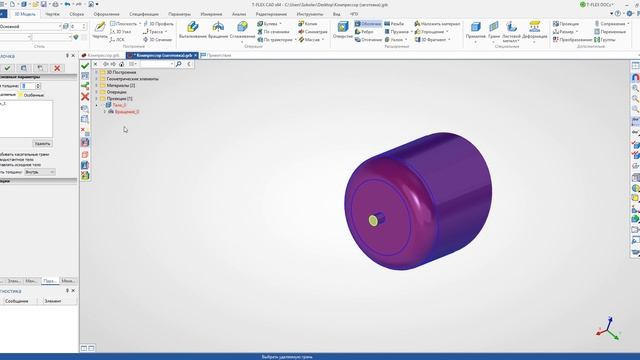Select the ЛСК command
Screen dimensions: 640x360
tap(117, 40)
